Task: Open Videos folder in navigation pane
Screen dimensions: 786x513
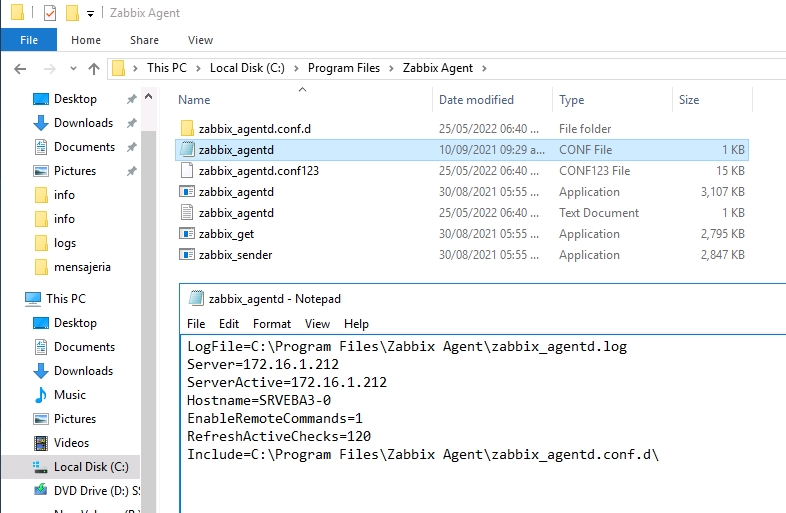Action: (71, 443)
